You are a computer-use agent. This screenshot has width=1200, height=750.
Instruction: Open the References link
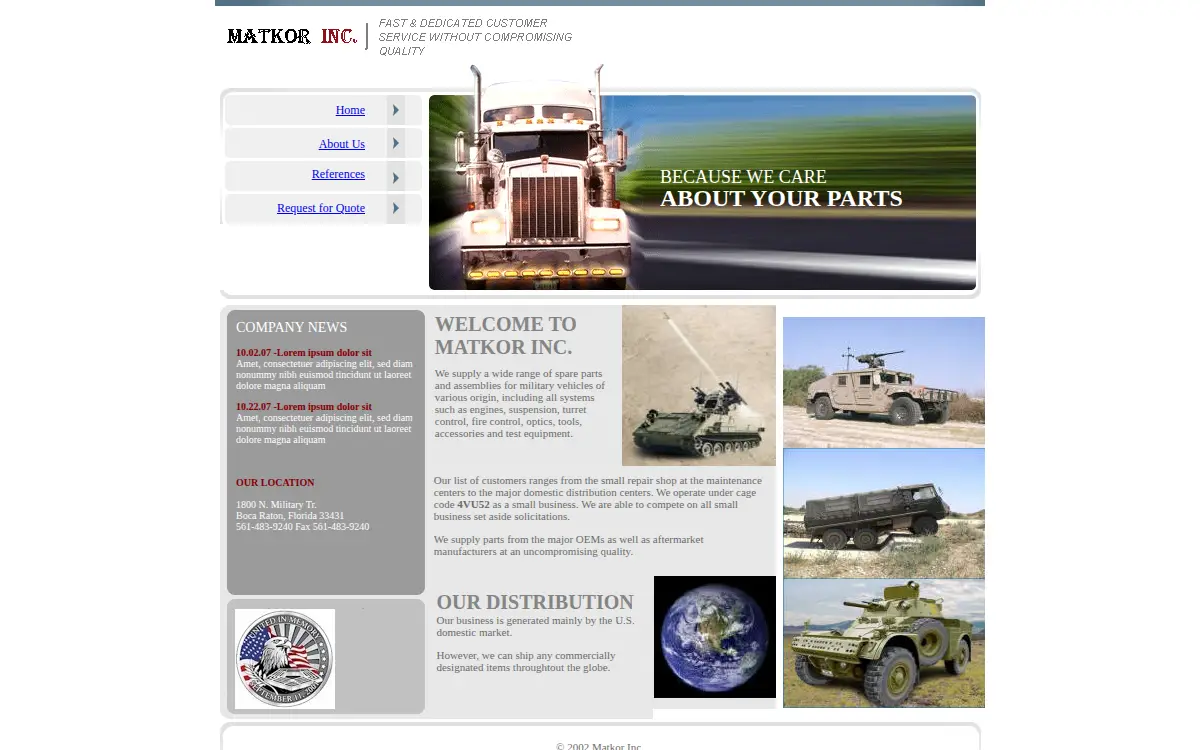pos(338,174)
